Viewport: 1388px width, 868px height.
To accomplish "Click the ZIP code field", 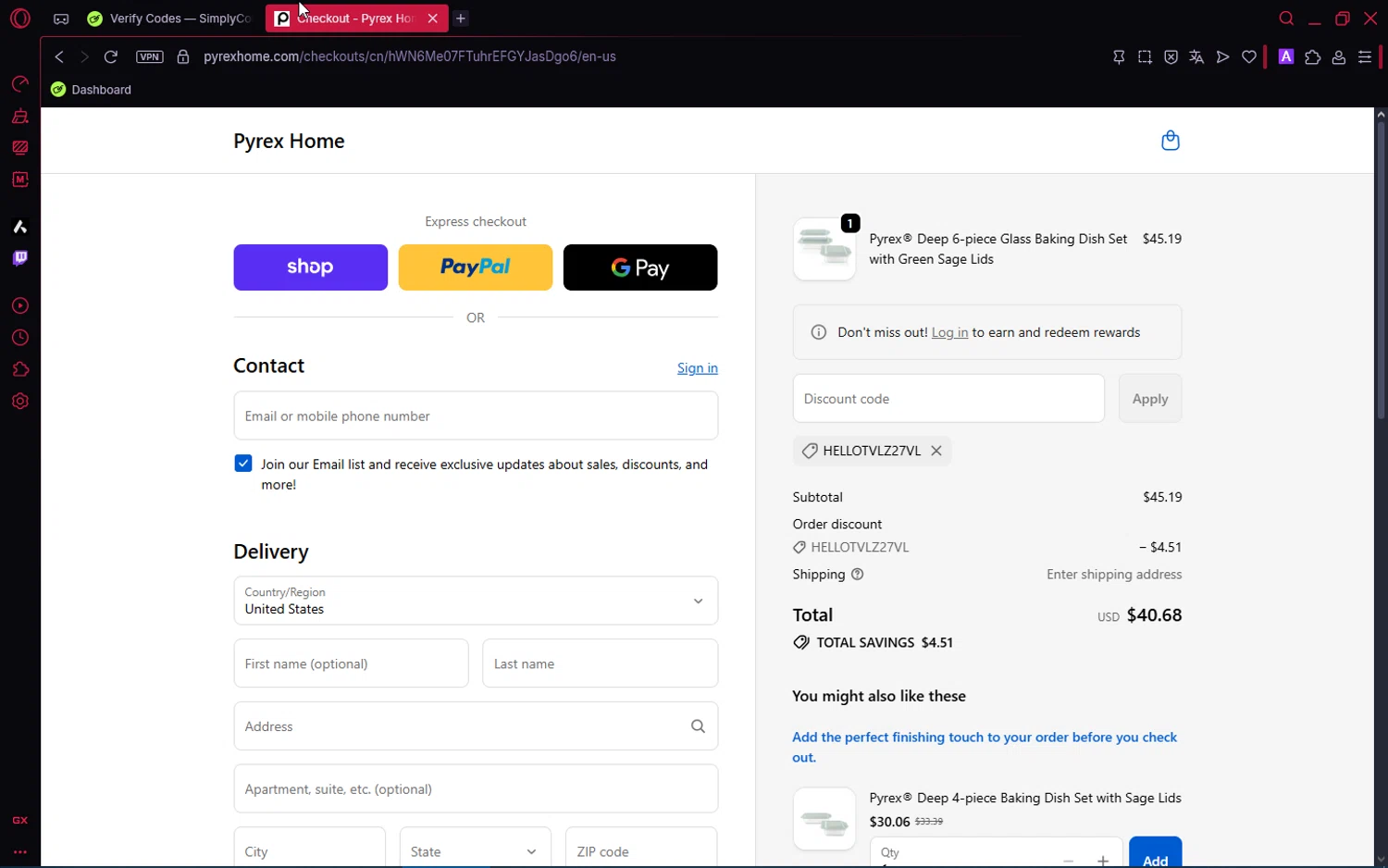I will (641, 848).
